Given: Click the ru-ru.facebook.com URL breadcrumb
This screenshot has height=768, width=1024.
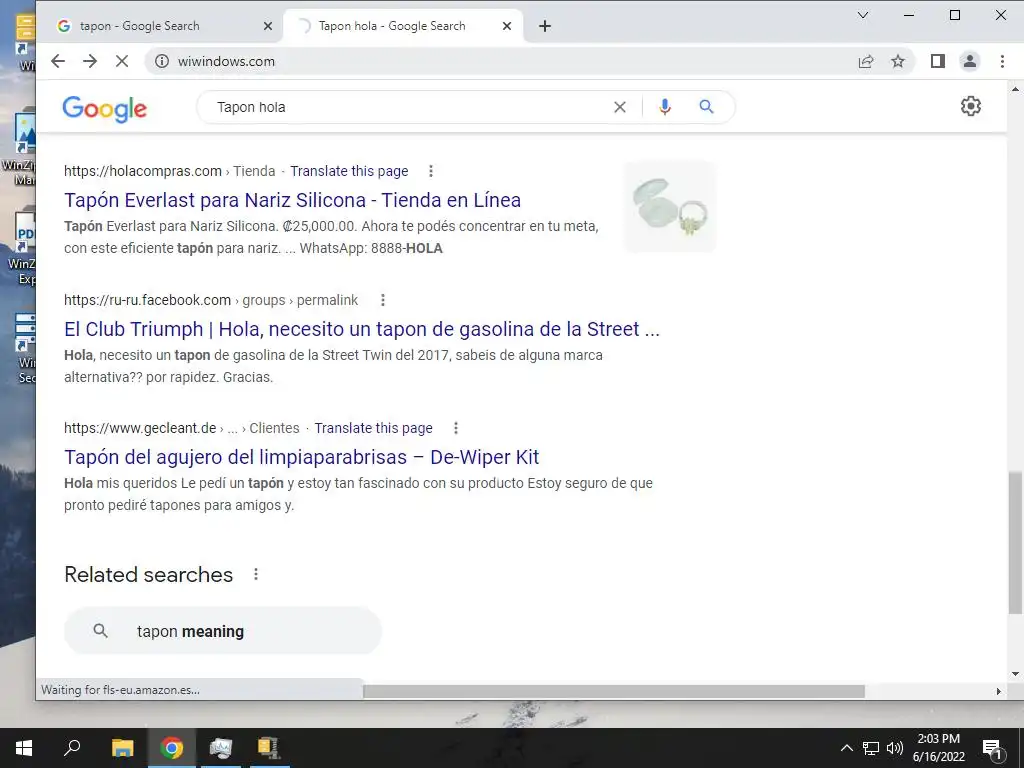Looking at the screenshot, I should [211, 300].
